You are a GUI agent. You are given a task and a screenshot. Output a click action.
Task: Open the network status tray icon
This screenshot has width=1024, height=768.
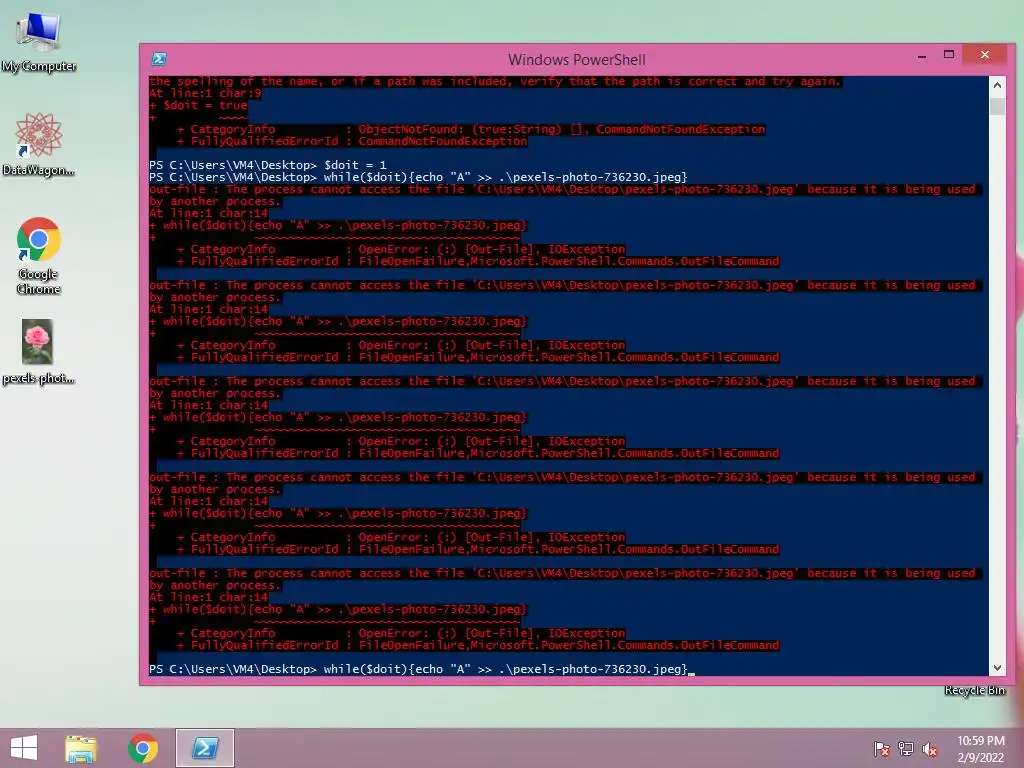906,748
